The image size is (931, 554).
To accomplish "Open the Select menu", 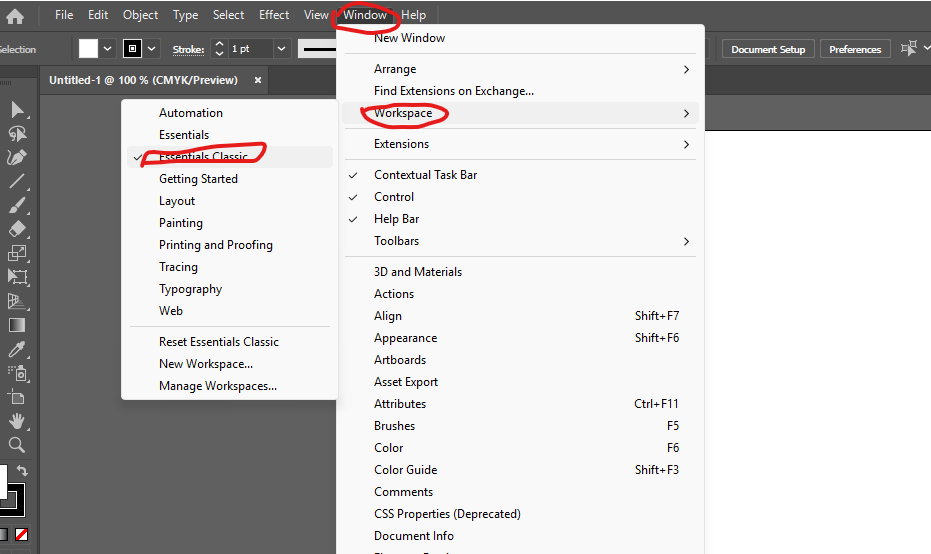I will (229, 15).
